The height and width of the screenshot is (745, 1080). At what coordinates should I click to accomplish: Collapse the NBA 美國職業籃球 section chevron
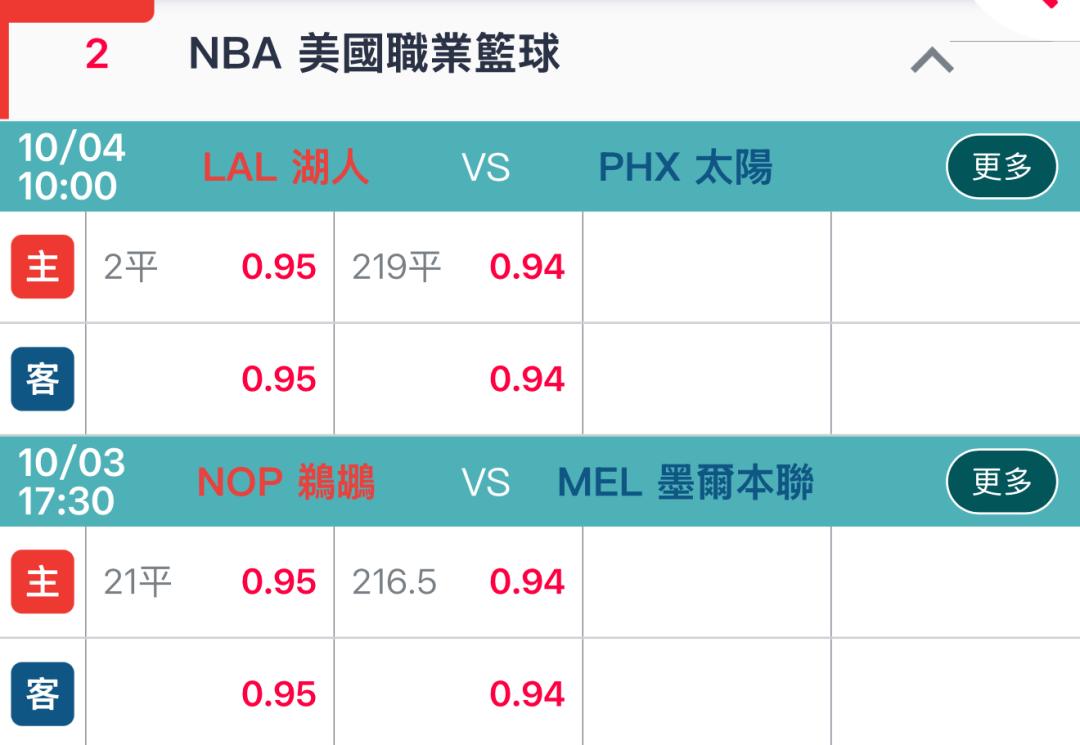point(932,62)
